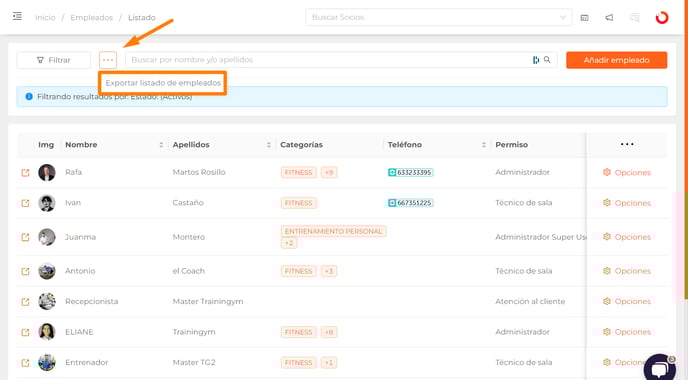Viewport: 688px width, 380px height.
Task: Go to Inicio breadcrumb
Action: (x=45, y=18)
